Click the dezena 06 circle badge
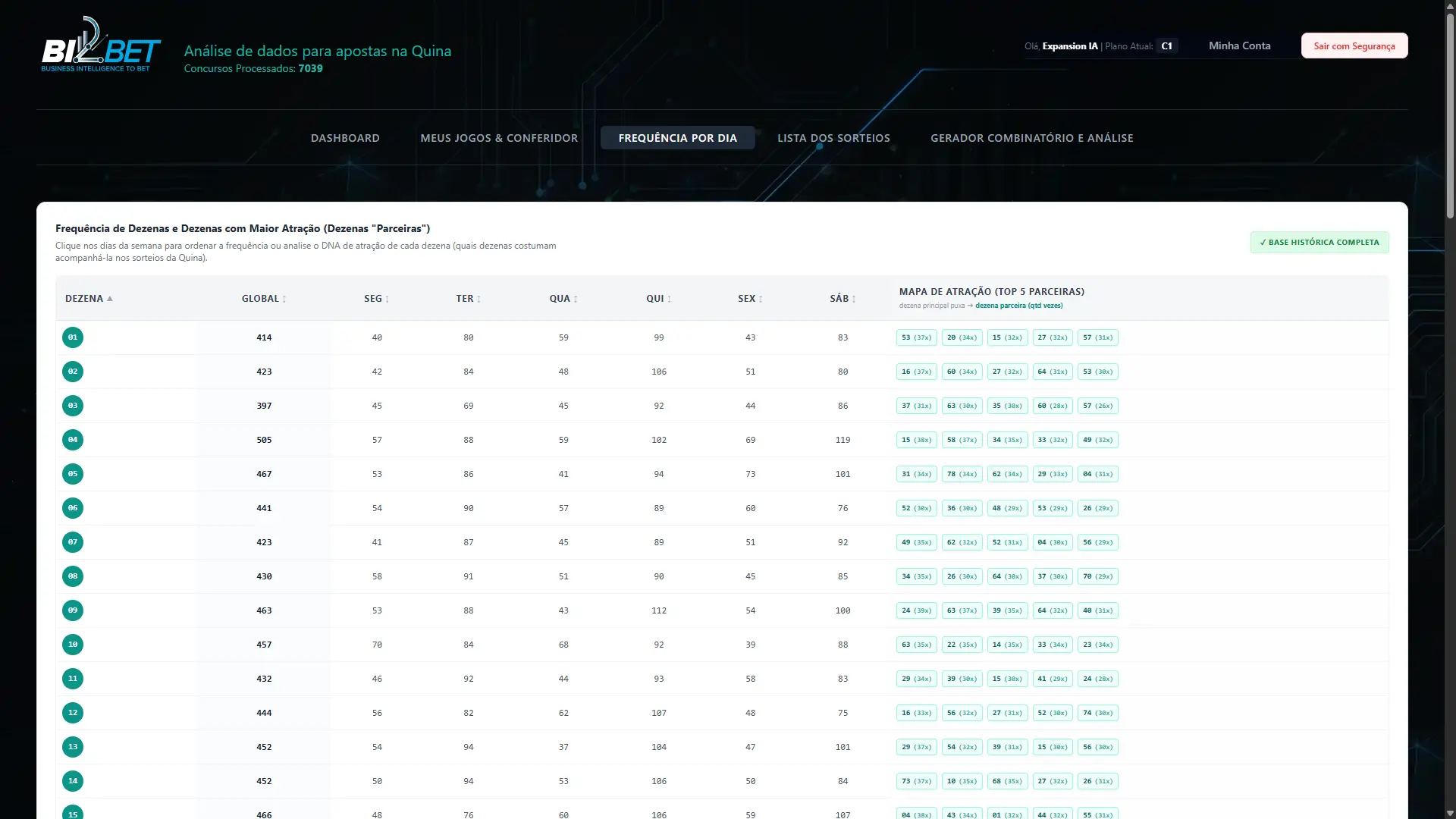Image resolution: width=1456 pixels, height=819 pixels. click(x=73, y=508)
